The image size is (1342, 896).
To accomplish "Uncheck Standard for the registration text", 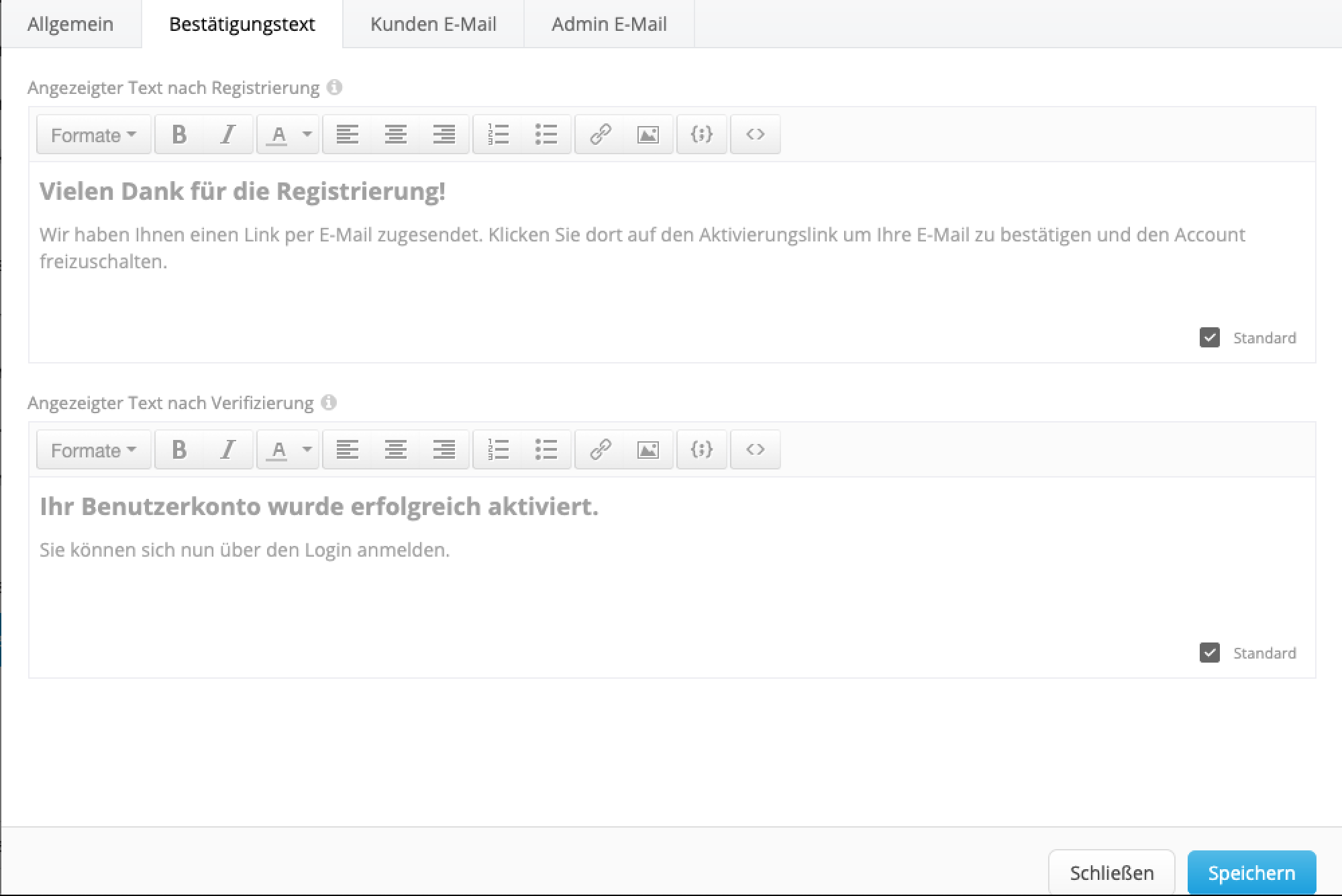I will tap(1210, 337).
